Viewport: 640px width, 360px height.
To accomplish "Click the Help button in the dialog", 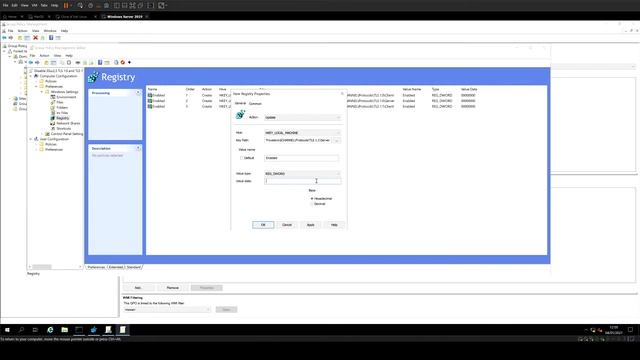I will pos(334,225).
